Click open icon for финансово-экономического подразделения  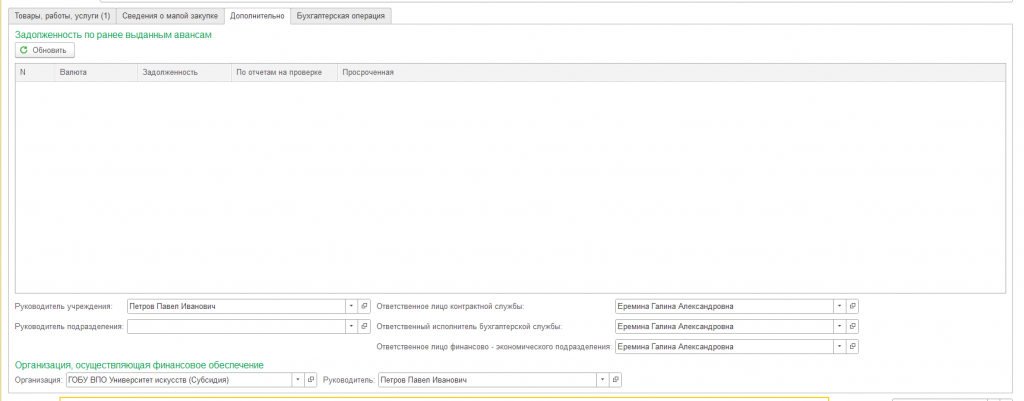tap(853, 347)
